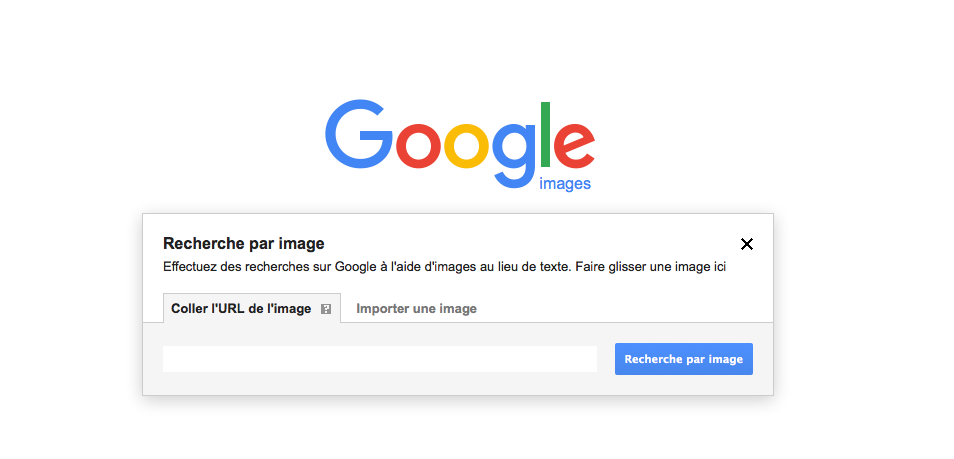The image size is (954, 459).
Task: Click the blue 'images' label under logo
Action: [x=564, y=184]
